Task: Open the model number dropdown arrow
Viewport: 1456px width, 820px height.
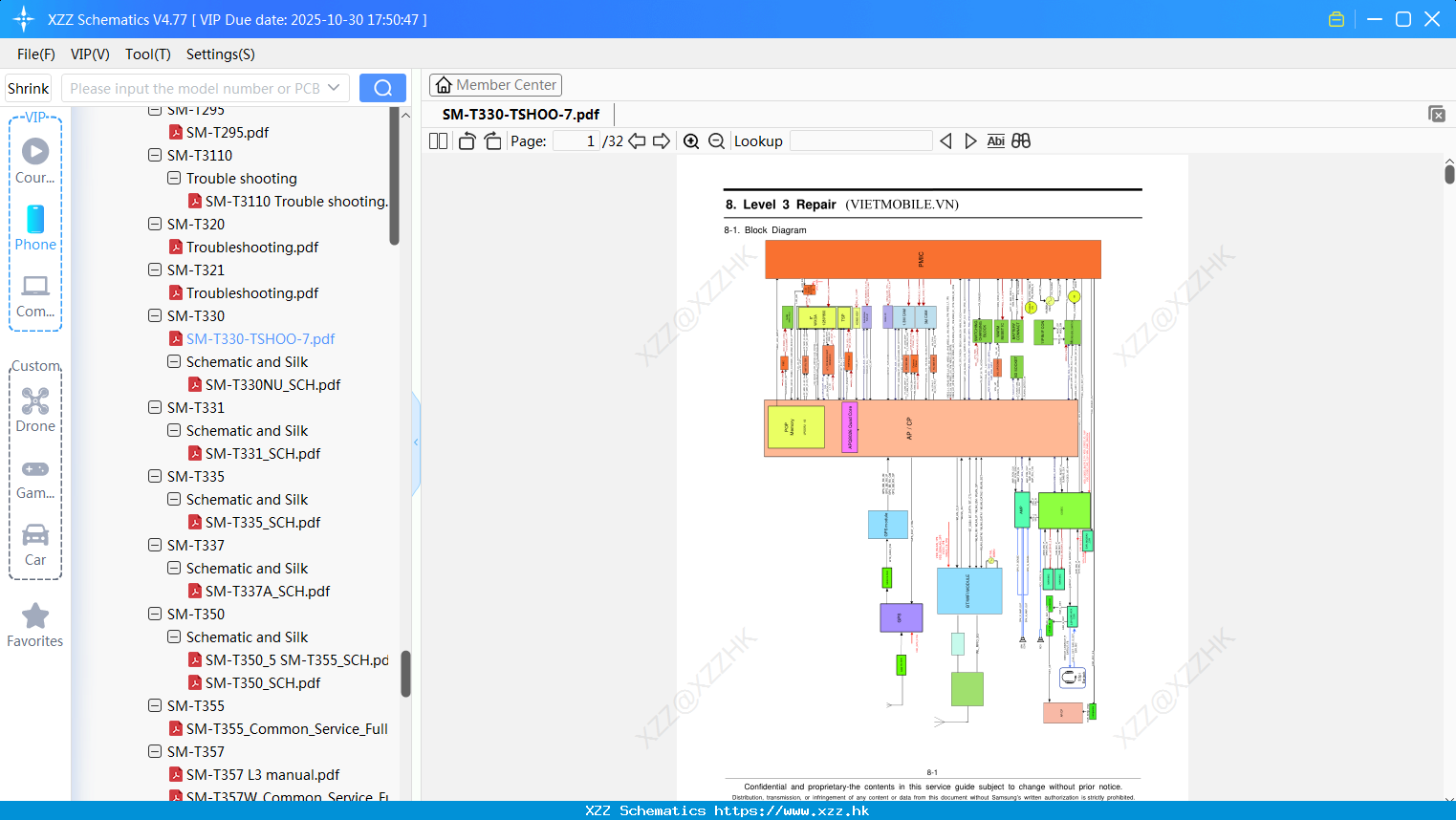Action: pyautogui.click(x=334, y=88)
